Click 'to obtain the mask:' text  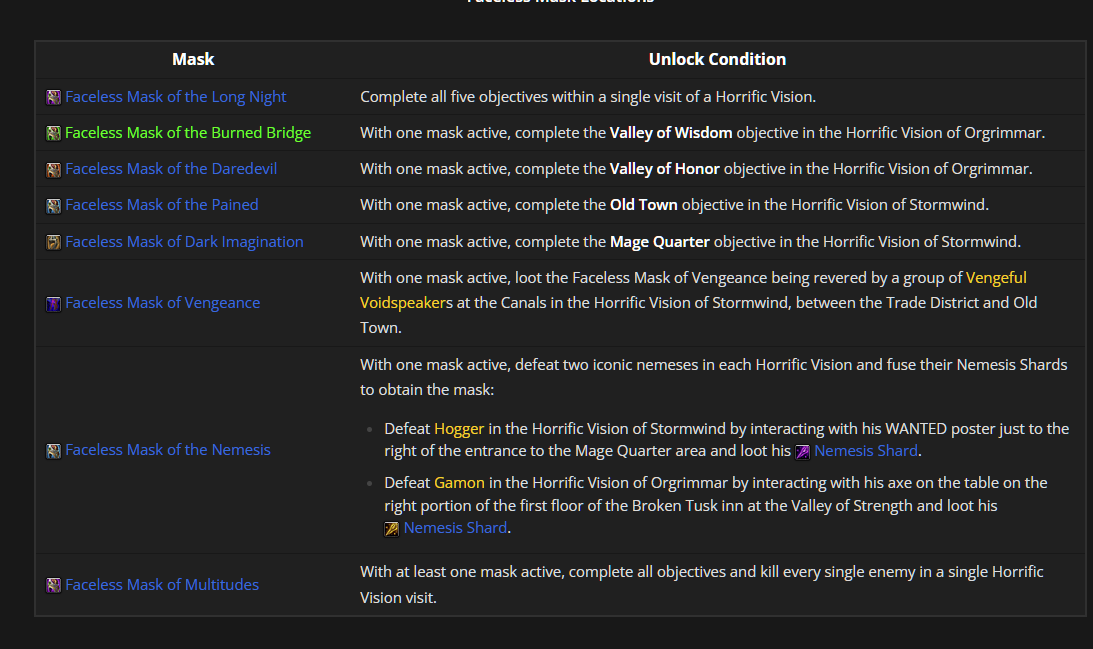pos(427,390)
